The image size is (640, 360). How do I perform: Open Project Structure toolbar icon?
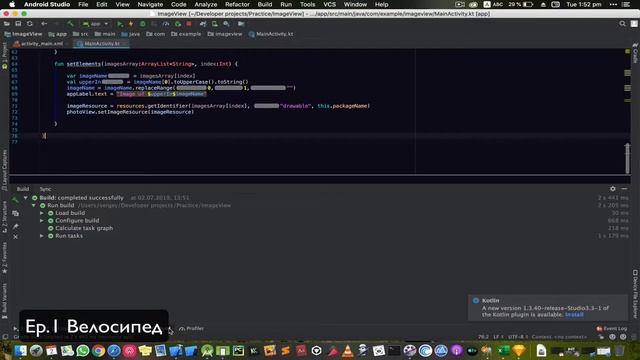click(241, 24)
